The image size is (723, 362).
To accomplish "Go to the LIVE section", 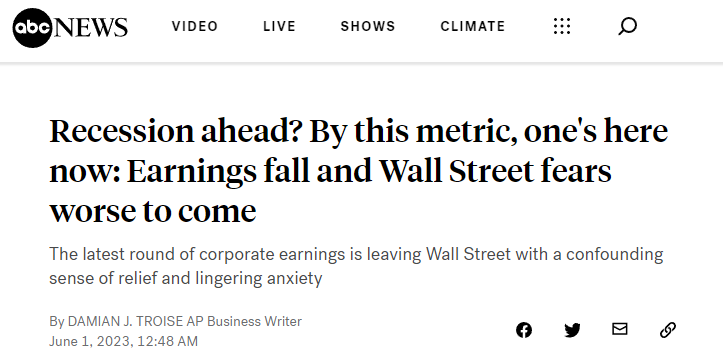I will (279, 26).
